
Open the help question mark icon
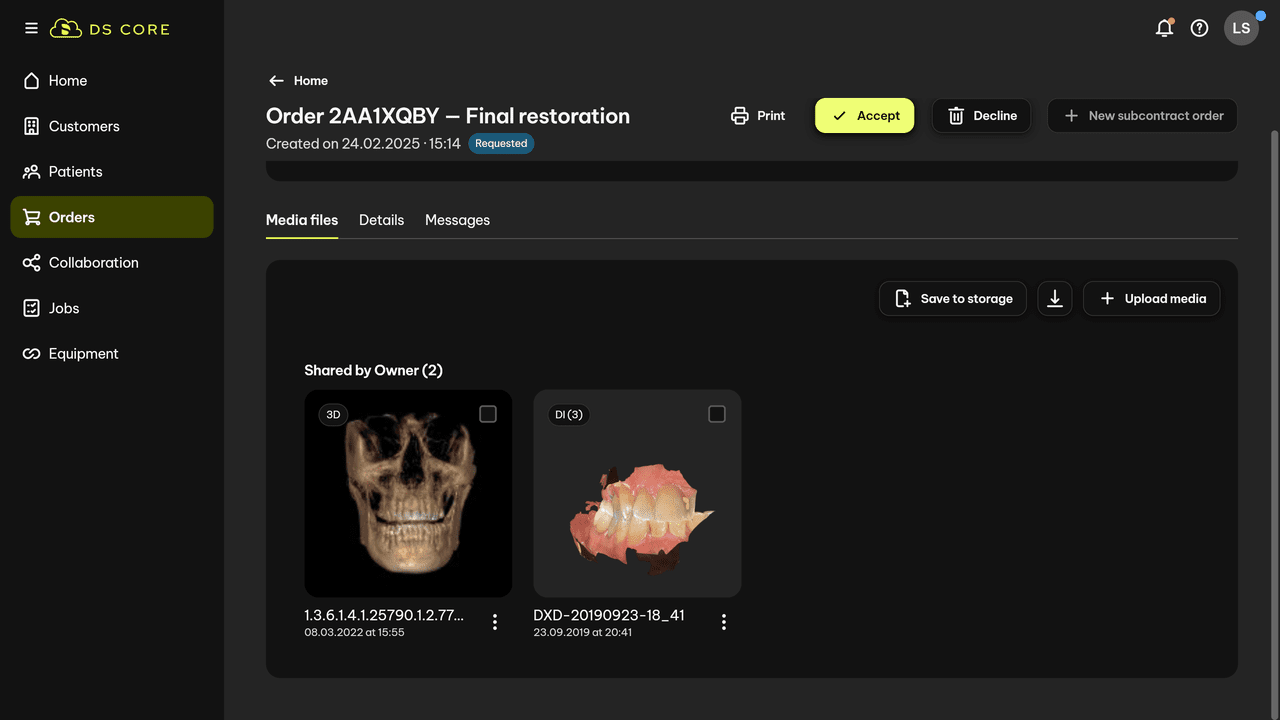tap(1199, 28)
